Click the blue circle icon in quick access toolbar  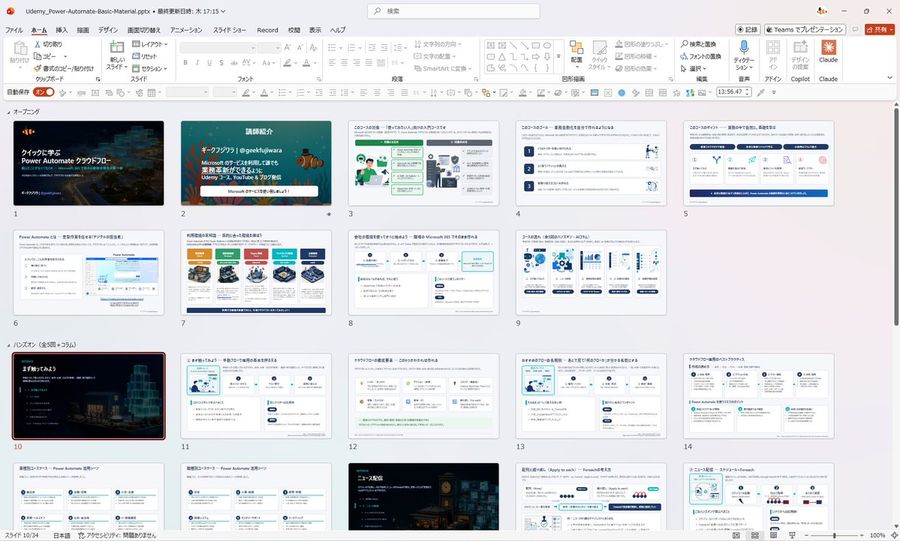(x=621, y=92)
